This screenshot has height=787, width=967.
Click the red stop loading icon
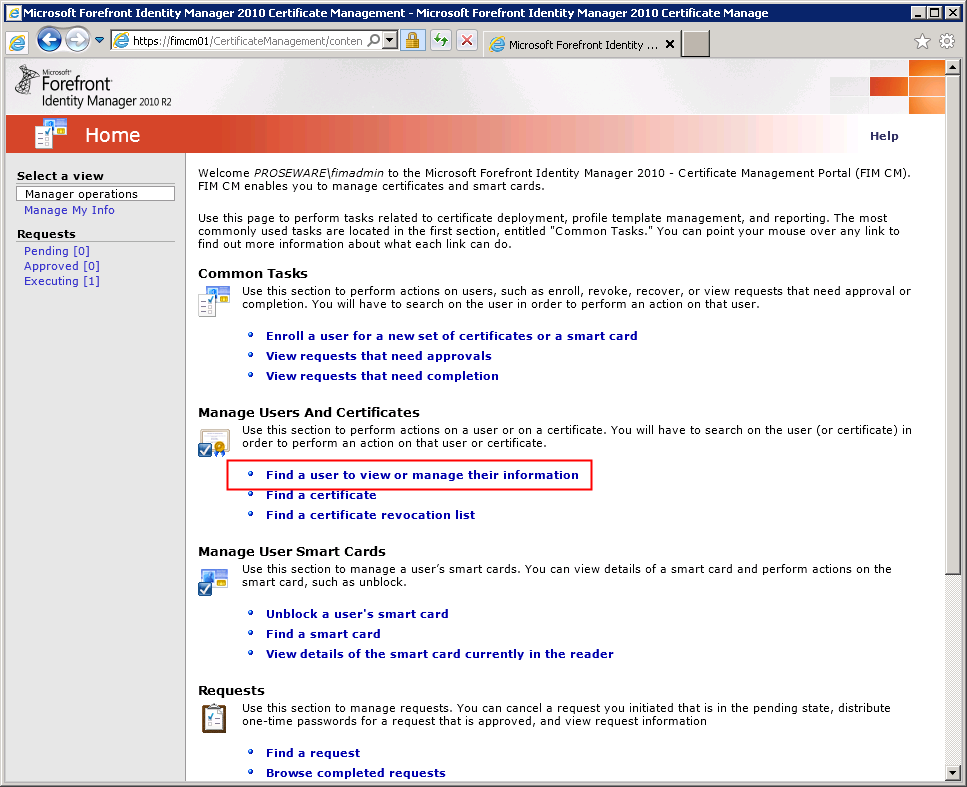tap(467, 41)
